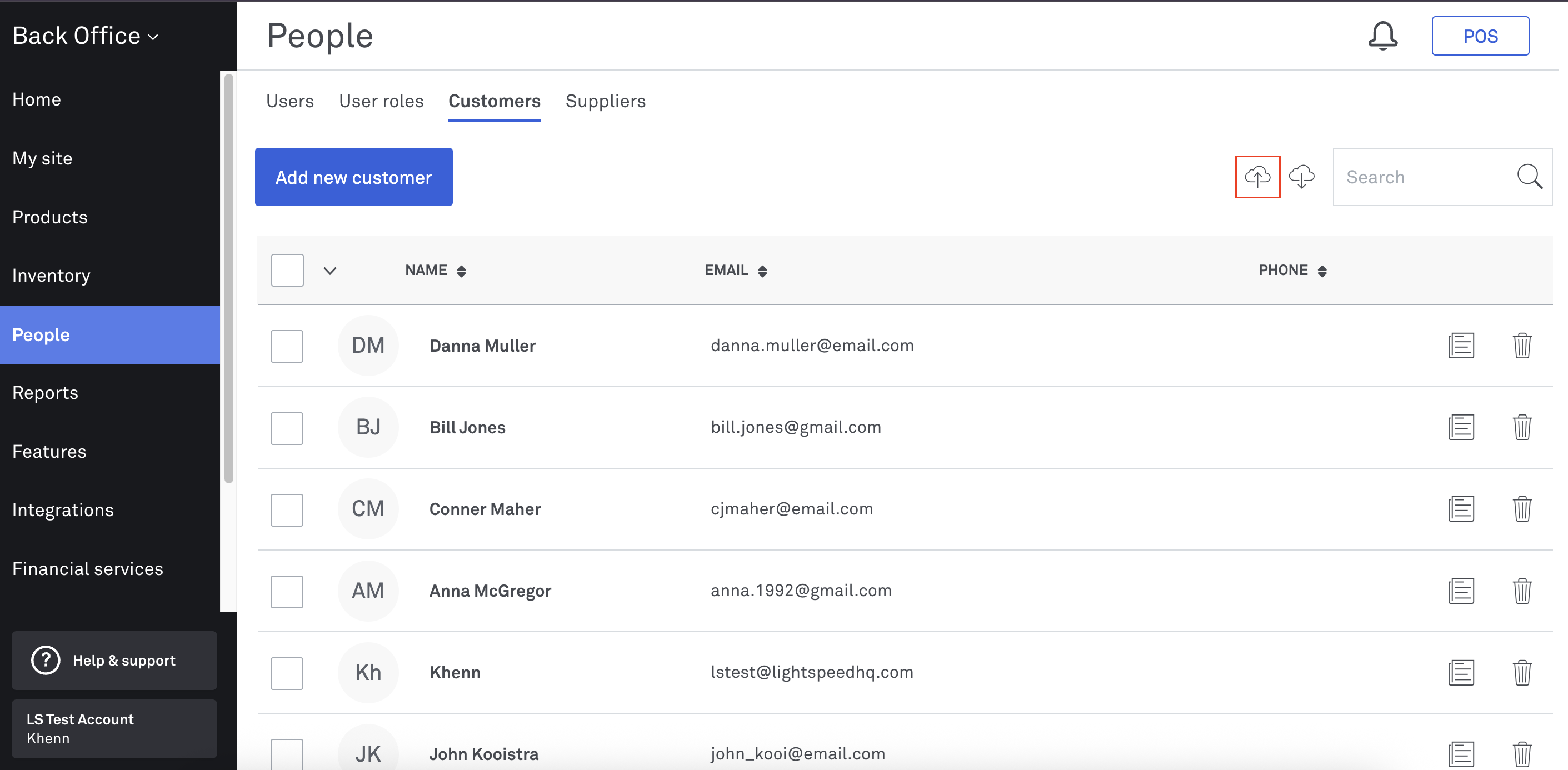Open Help & support
The height and width of the screenshot is (770, 1568).
[x=114, y=661]
